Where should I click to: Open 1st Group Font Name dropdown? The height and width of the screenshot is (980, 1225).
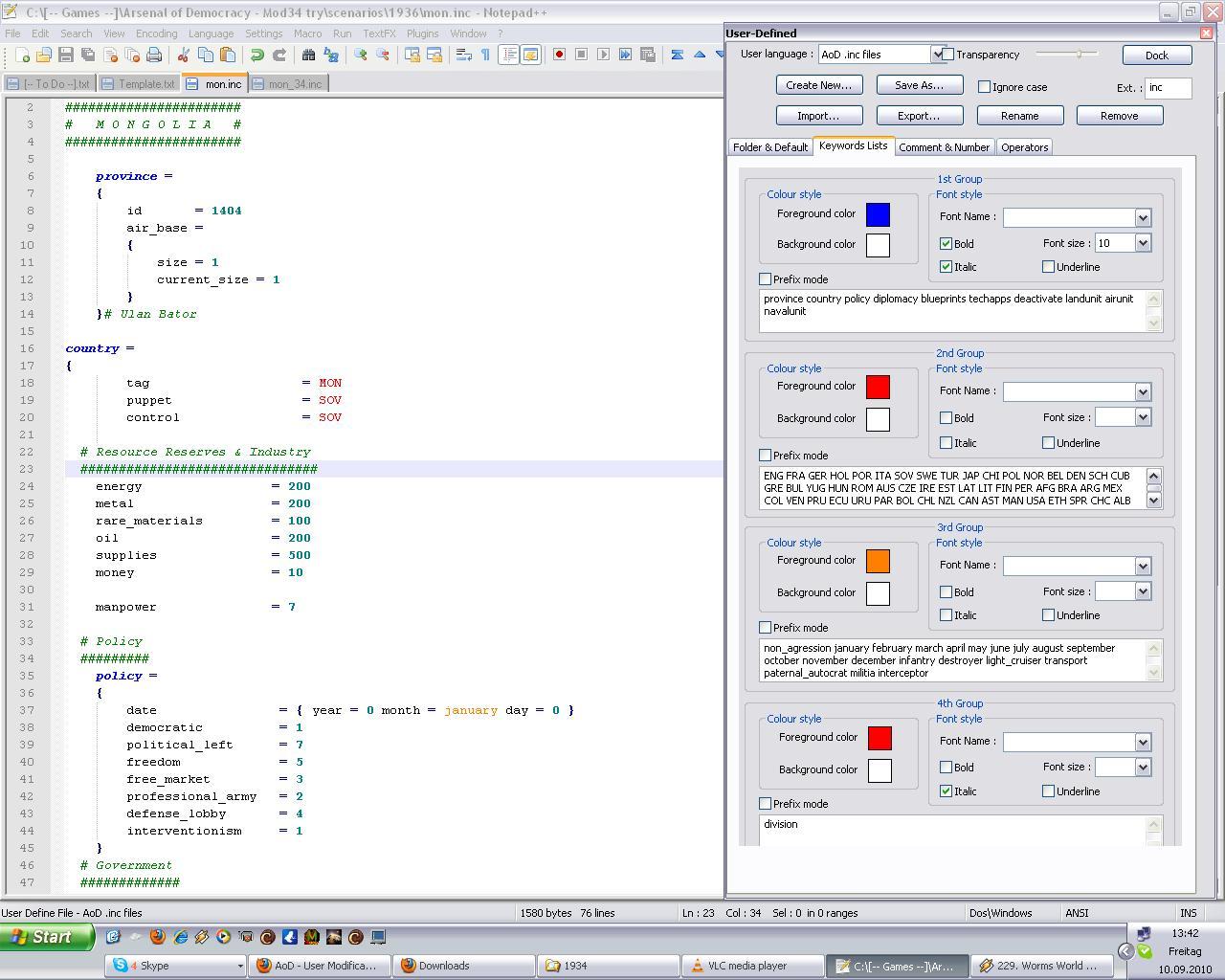point(1143,218)
